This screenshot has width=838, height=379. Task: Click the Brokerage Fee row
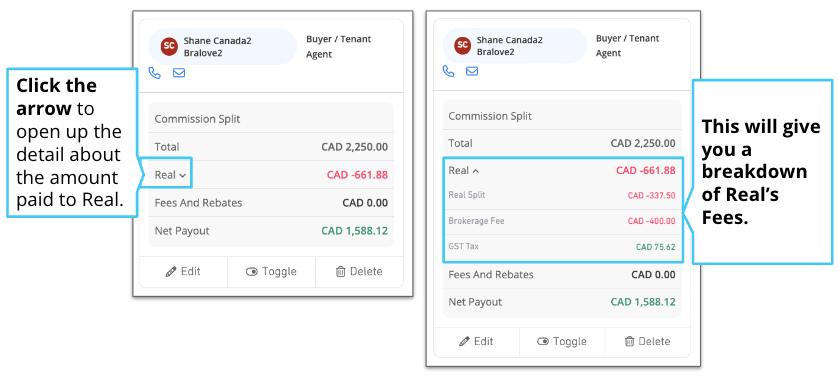click(562, 221)
